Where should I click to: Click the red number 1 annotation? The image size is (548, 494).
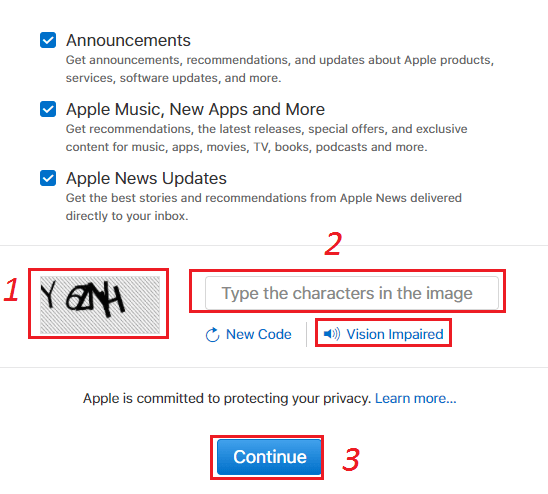point(11,289)
